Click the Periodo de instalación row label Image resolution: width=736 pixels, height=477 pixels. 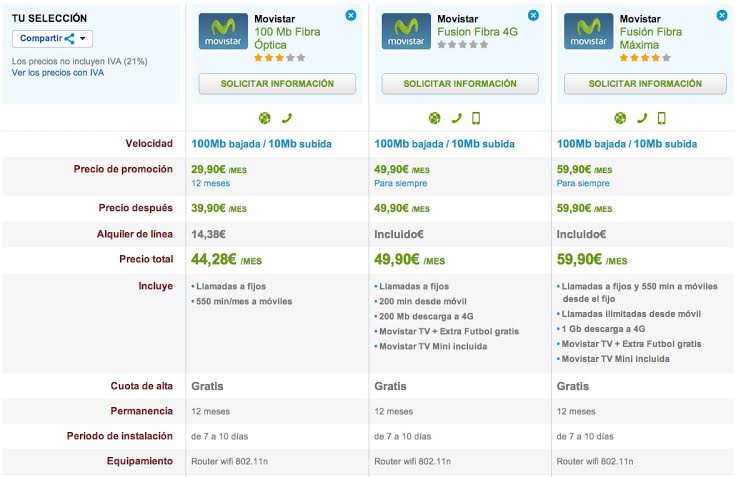click(x=120, y=436)
